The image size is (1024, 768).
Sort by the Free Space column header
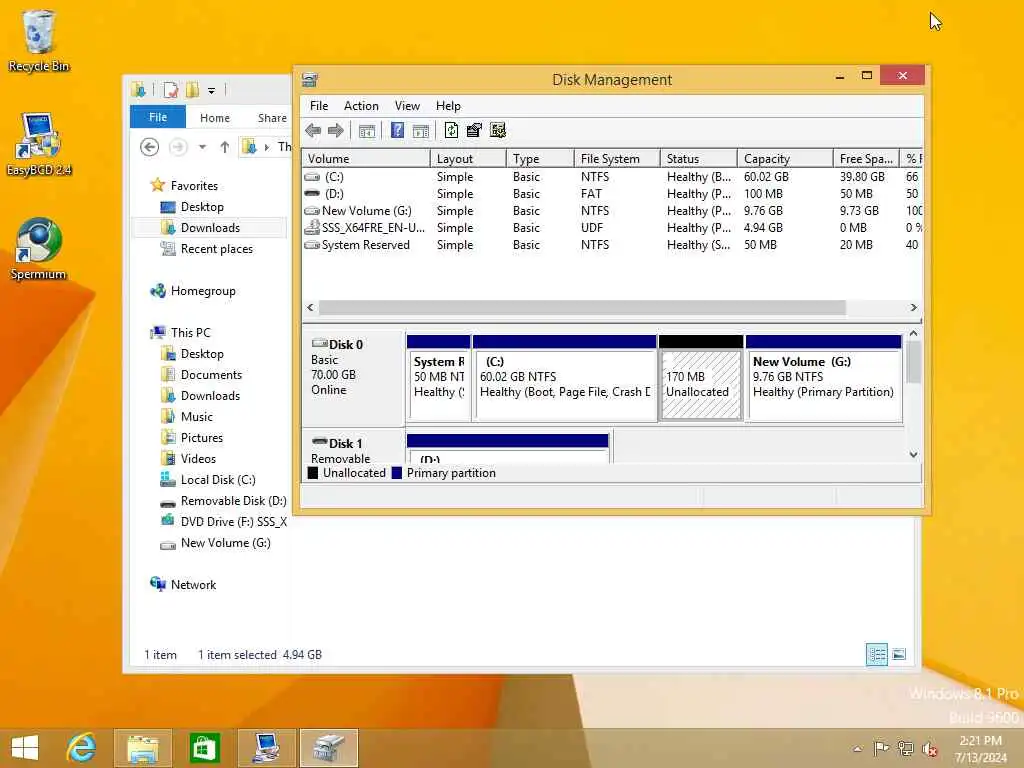(x=867, y=159)
